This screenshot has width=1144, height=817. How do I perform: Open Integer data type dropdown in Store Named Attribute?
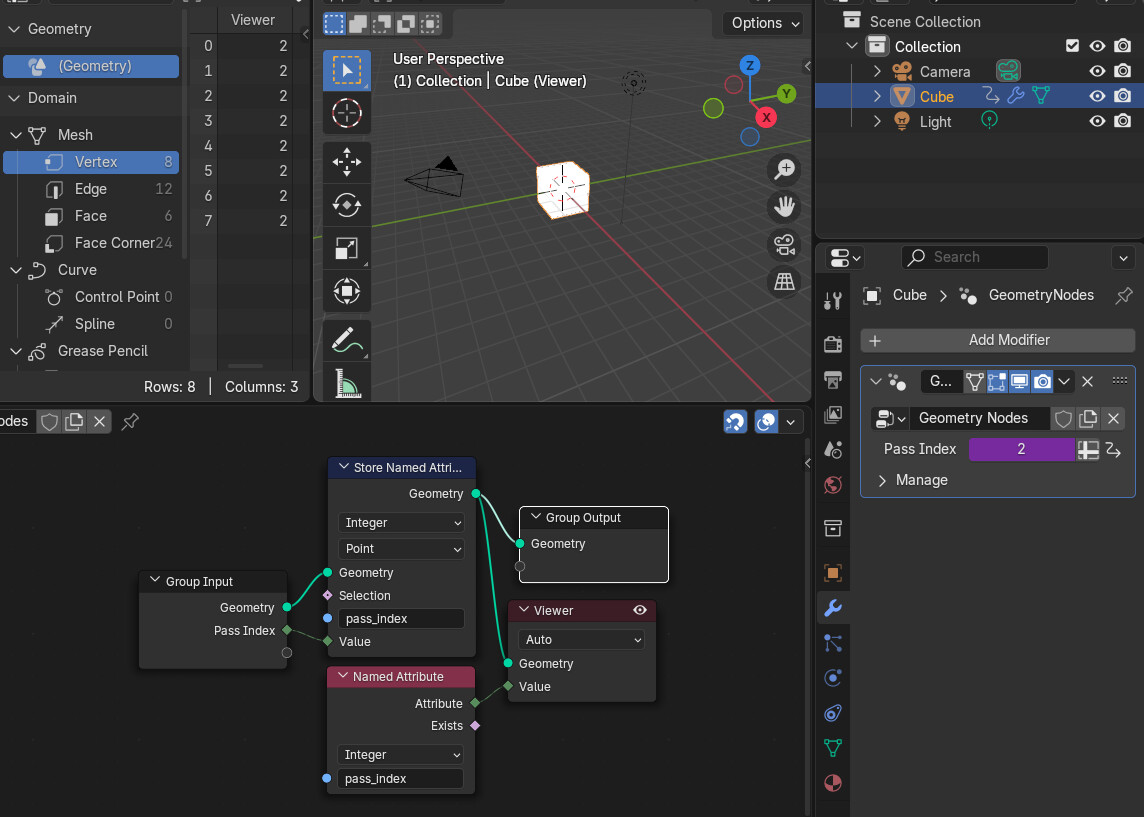[401, 523]
